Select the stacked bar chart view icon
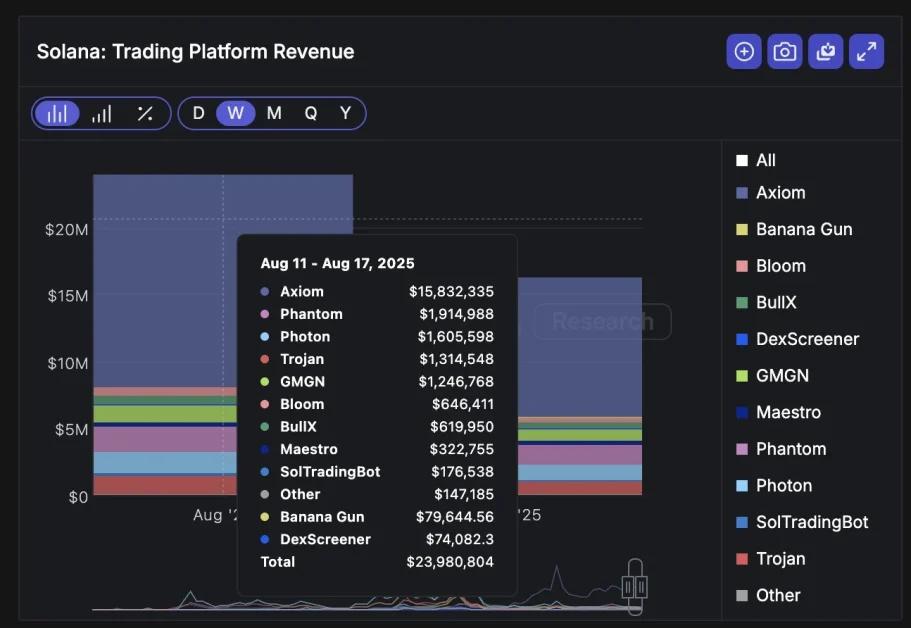Image resolution: width=911 pixels, height=628 pixels. (x=57, y=113)
